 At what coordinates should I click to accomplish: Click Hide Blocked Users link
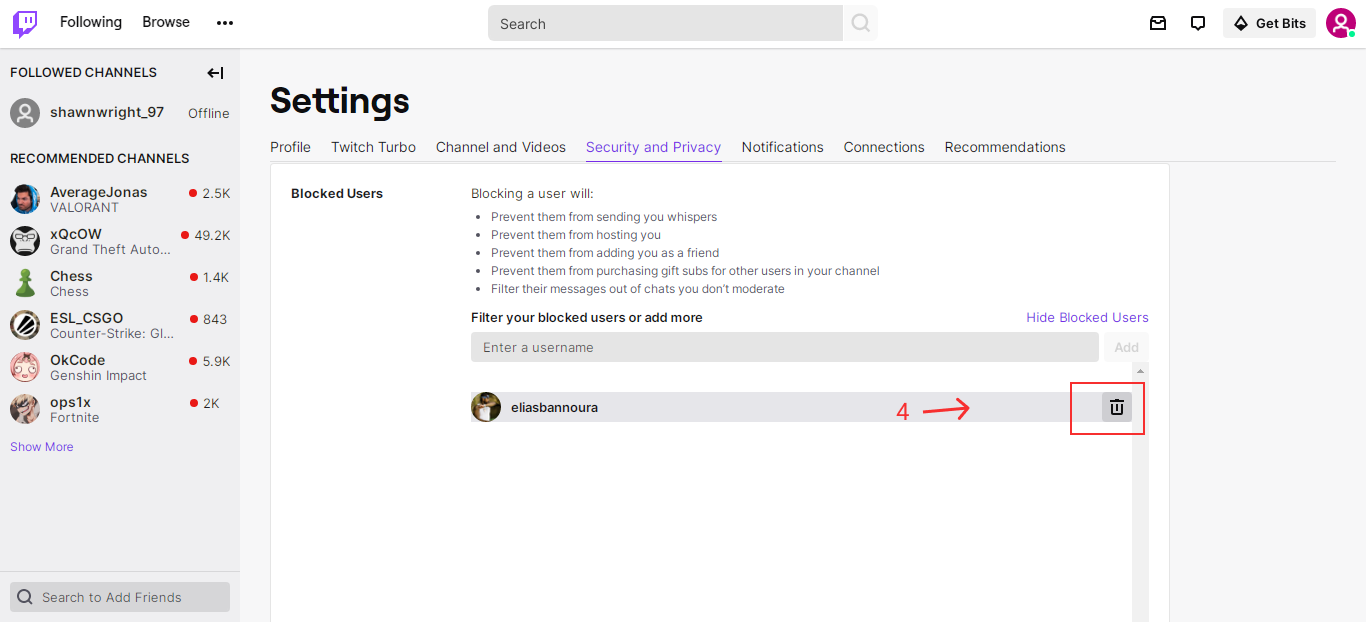(1087, 317)
